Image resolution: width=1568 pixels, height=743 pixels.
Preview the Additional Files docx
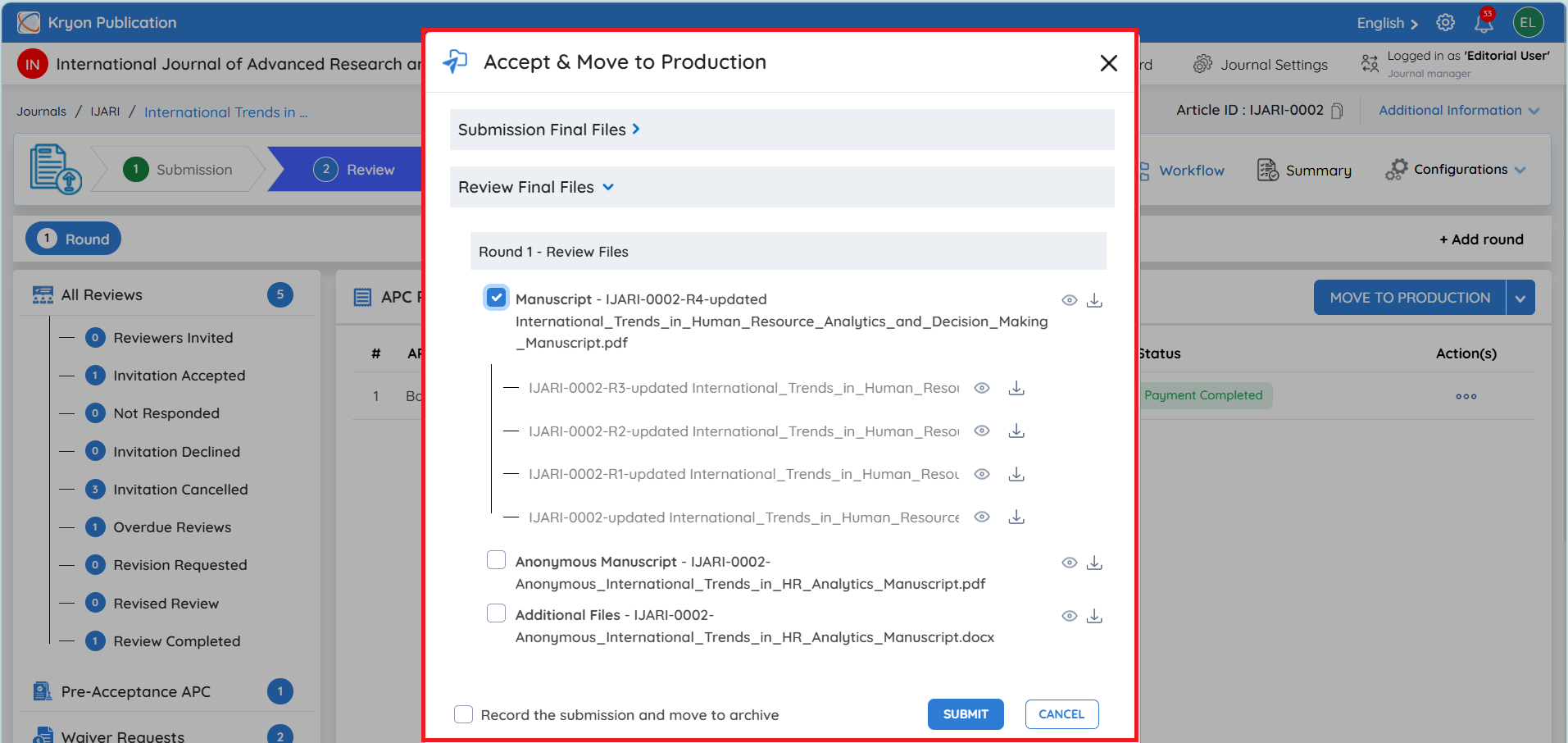pos(1070,616)
